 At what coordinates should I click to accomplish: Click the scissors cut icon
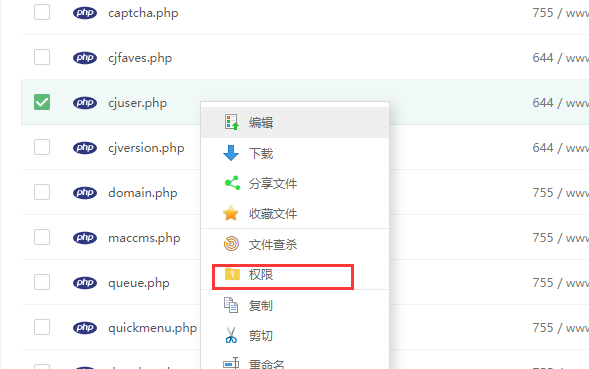(x=231, y=335)
